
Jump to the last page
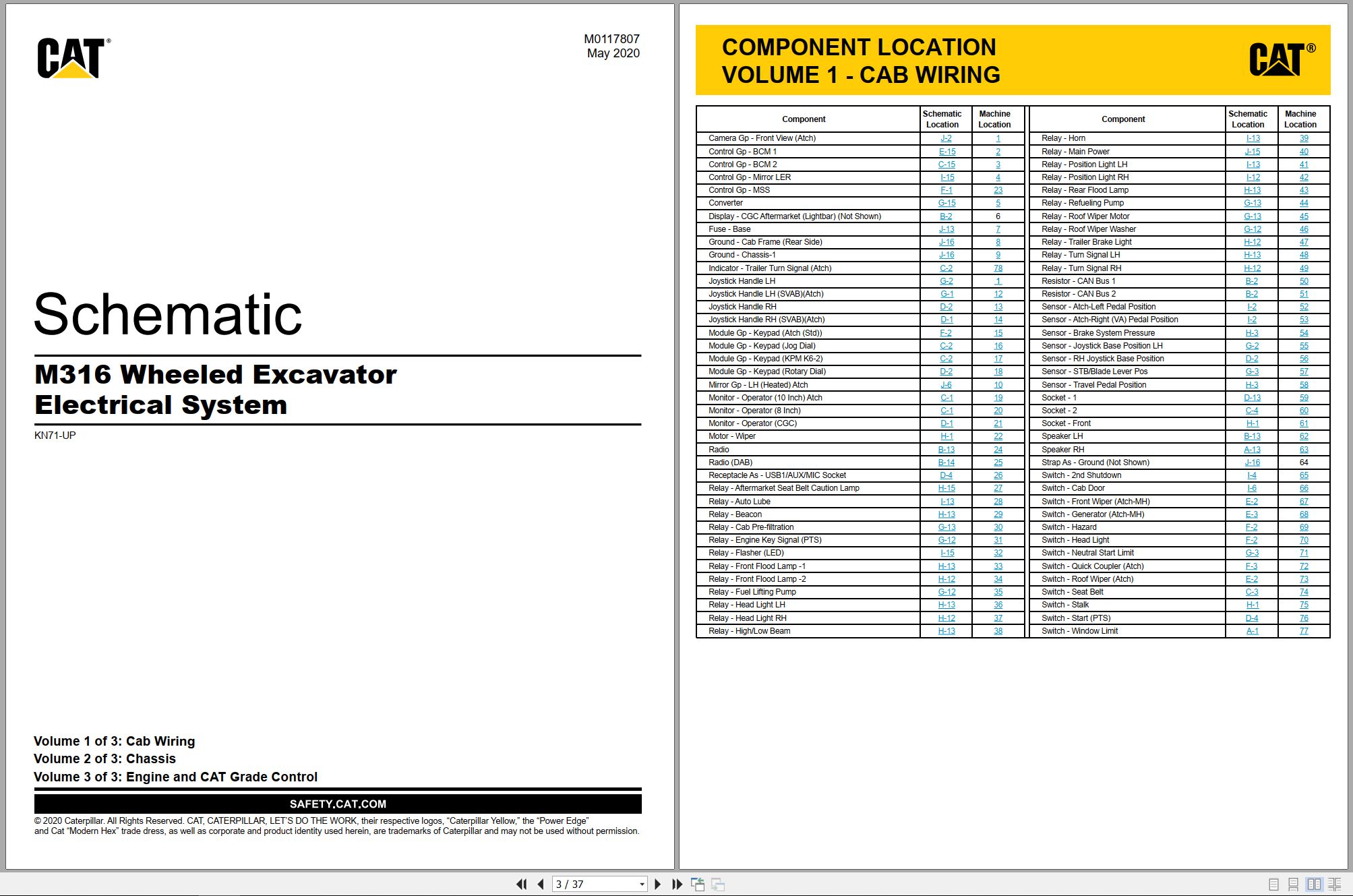point(677,884)
